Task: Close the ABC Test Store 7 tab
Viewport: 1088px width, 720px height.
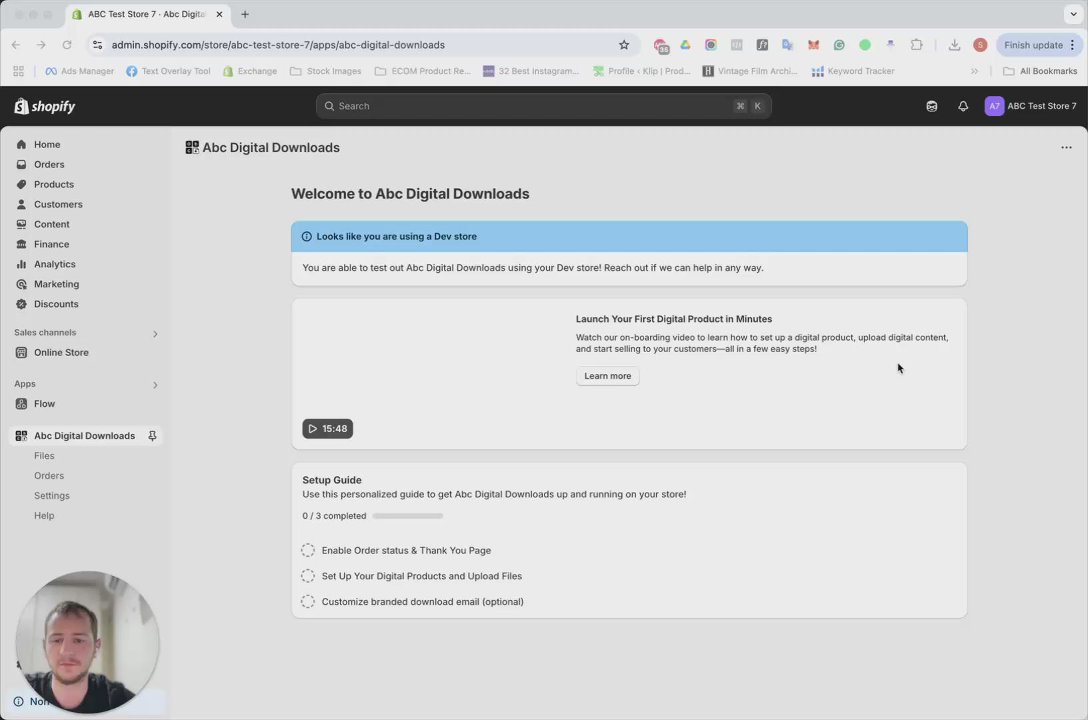Action: (219, 14)
